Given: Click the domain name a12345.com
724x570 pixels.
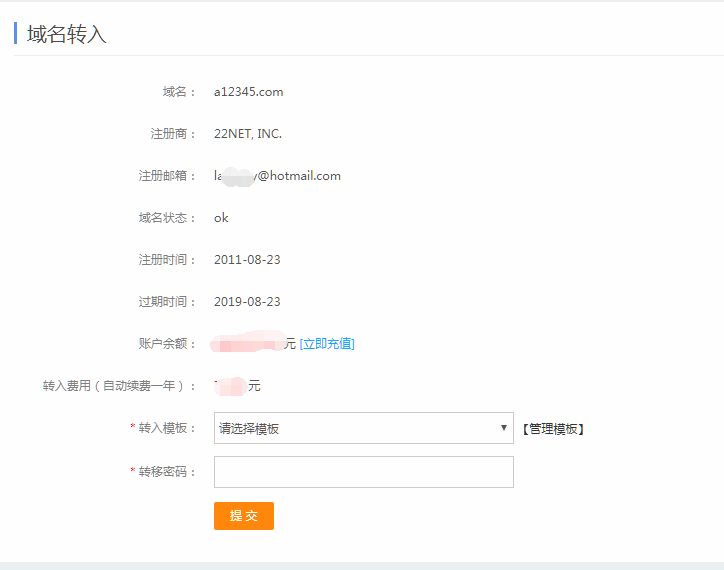Looking at the screenshot, I should pos(248,92).
